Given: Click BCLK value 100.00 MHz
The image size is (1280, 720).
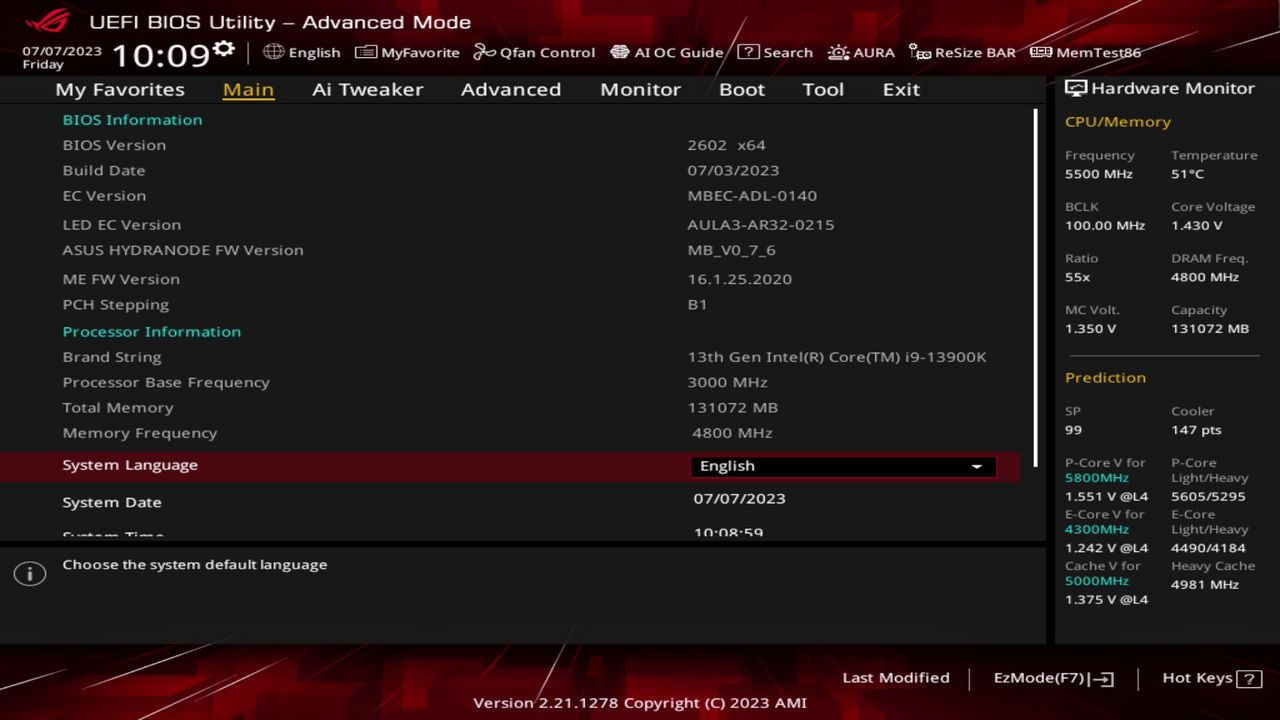Looking at the screenshot, I should [1105, 226].
